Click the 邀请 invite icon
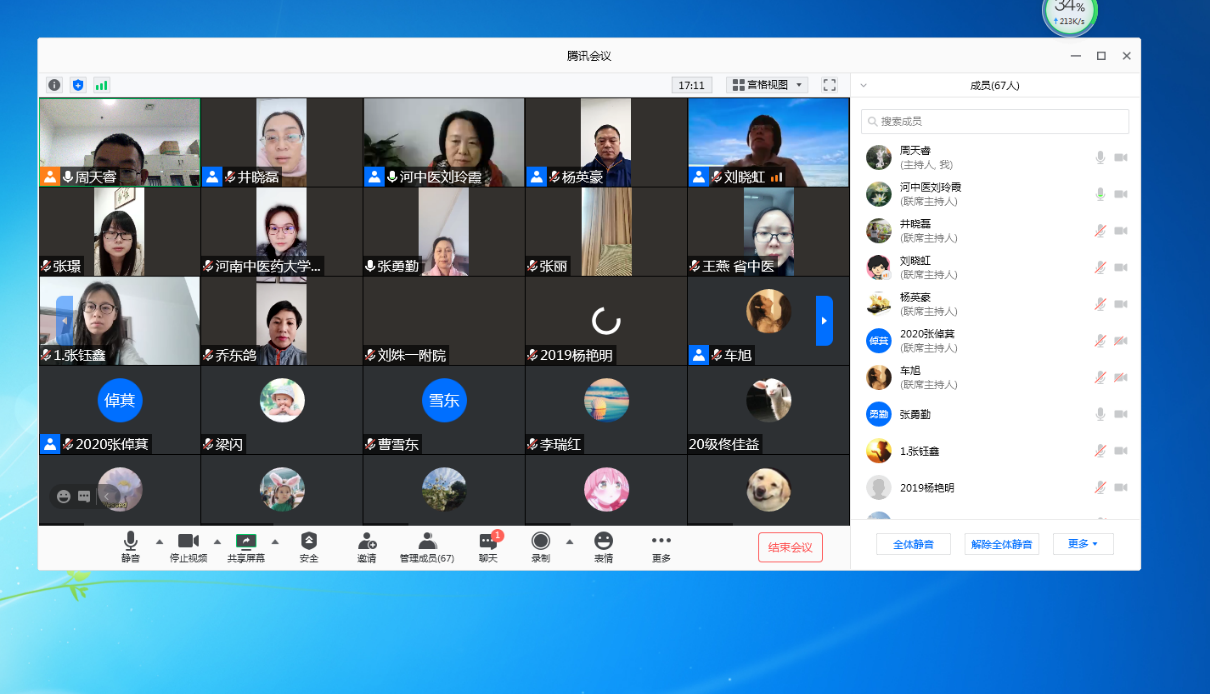This screenshot has width=1210, height=694. point(367,541)
